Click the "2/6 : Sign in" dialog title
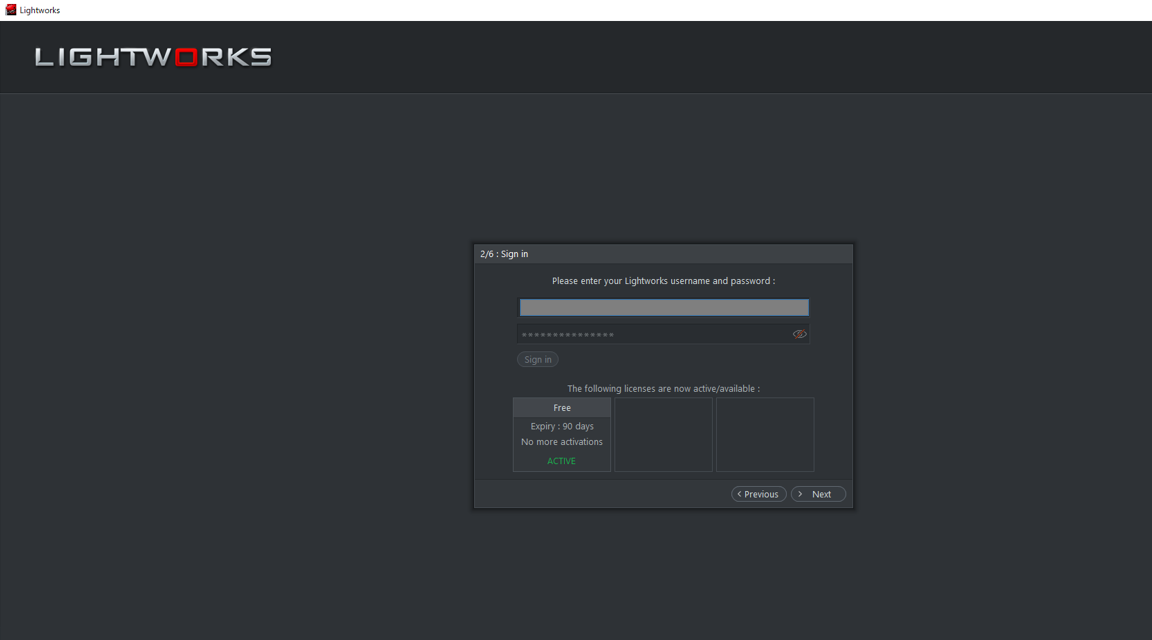 tap(504, 254)
